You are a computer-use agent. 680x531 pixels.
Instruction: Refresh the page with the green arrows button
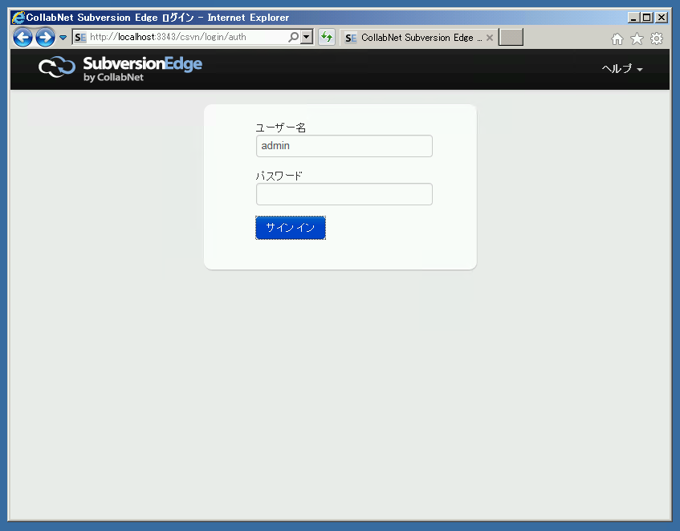pos(327,37)
